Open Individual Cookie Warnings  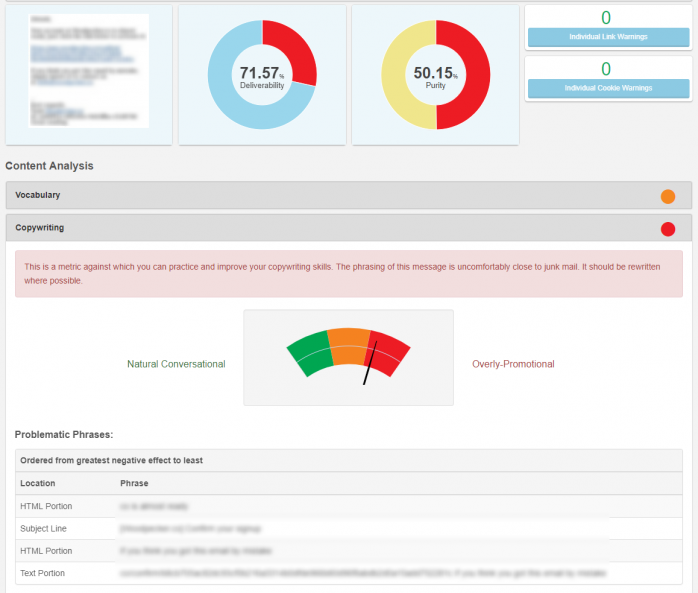pyautogui.click(x=608, y=88)
